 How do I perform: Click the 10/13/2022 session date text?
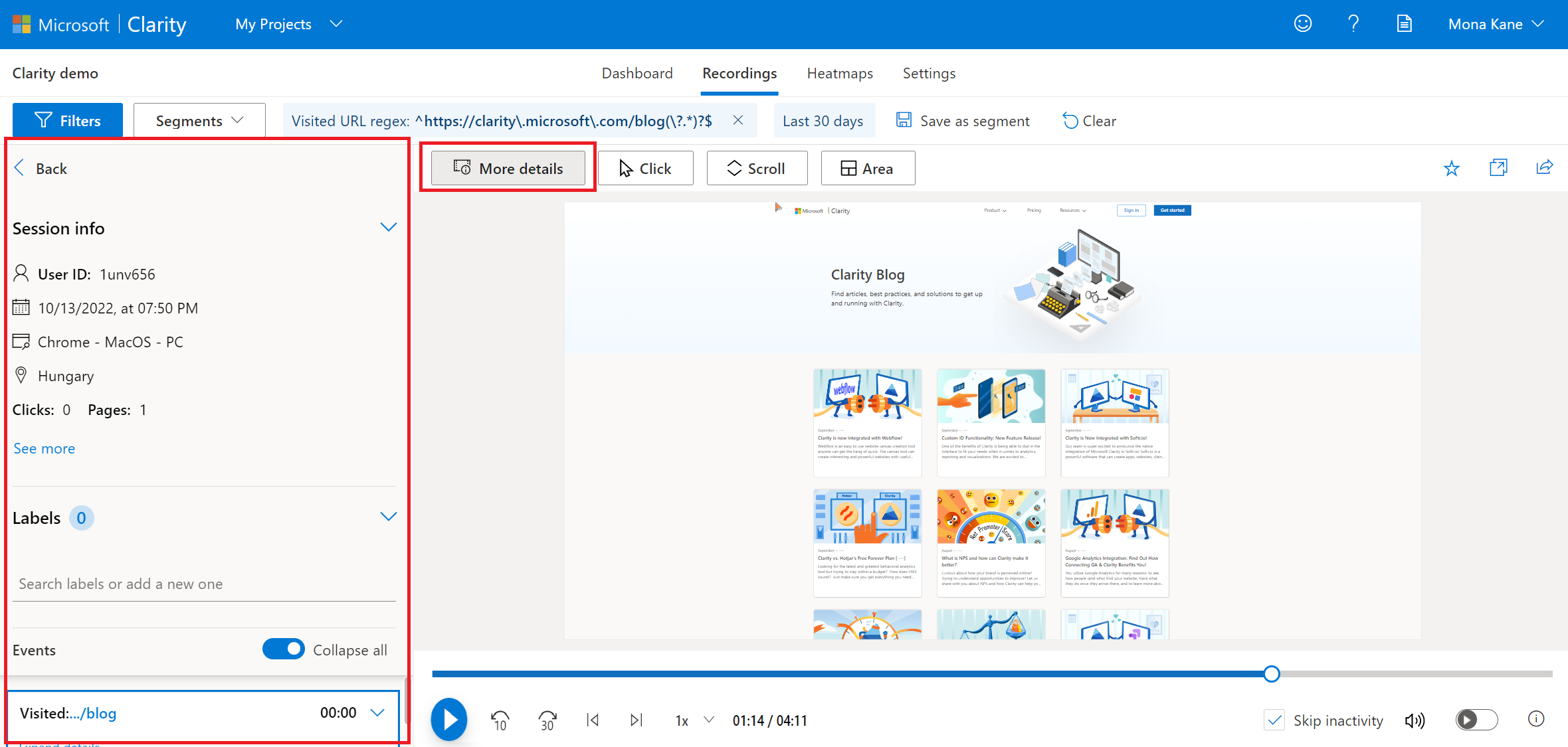[118, 308]
